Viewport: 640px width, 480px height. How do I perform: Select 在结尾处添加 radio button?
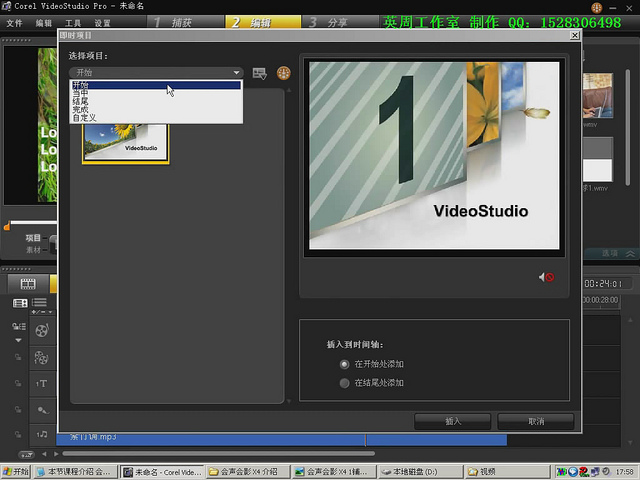point(344,383)
